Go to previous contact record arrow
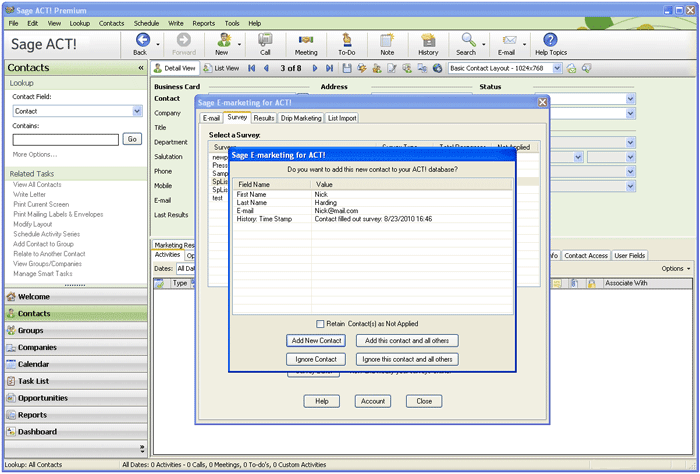The width and height of the screenshot is (700, 474). (x=267, y=68)
